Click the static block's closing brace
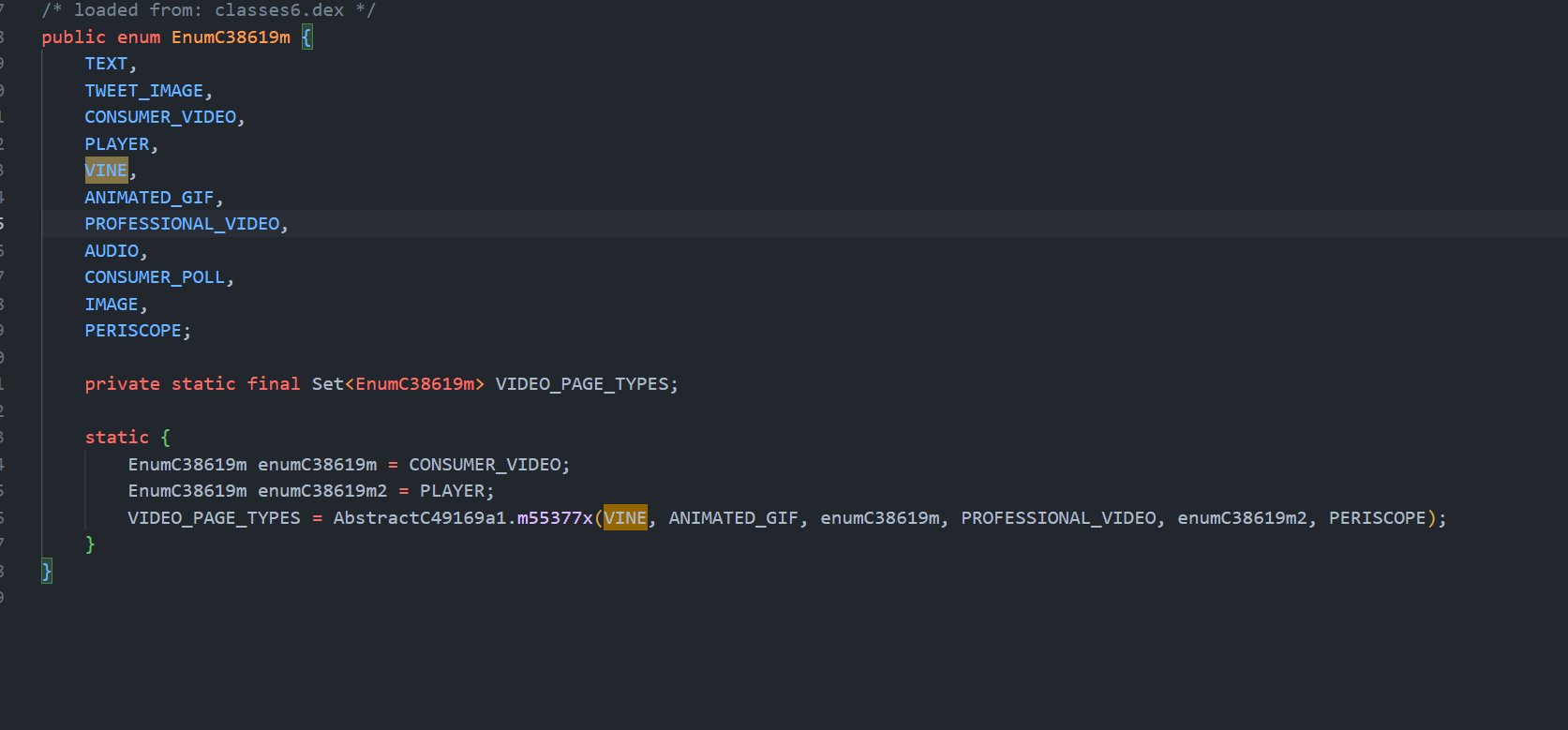The image size is (1568, 730). [x=90, y=544]
